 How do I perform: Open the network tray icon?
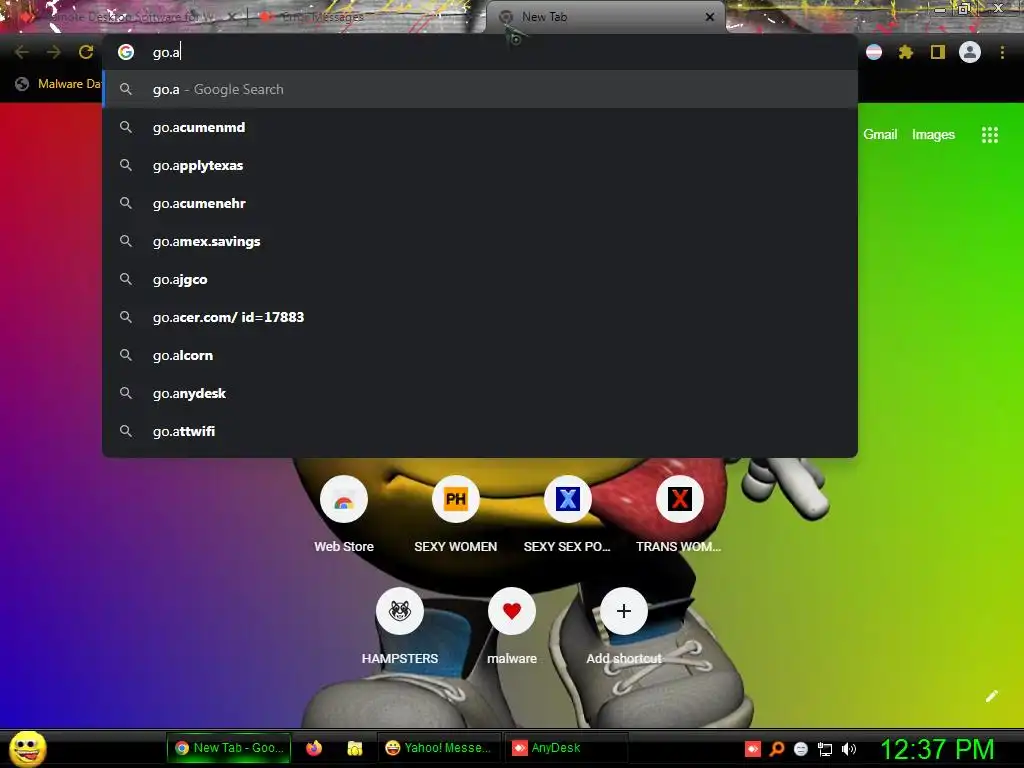click(825, 749)
